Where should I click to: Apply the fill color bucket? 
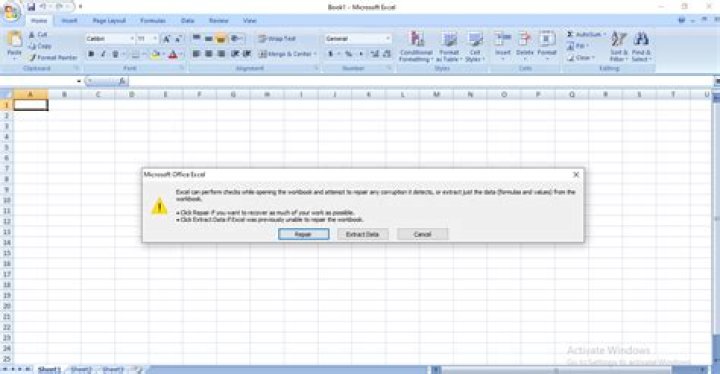click(155, 55)
